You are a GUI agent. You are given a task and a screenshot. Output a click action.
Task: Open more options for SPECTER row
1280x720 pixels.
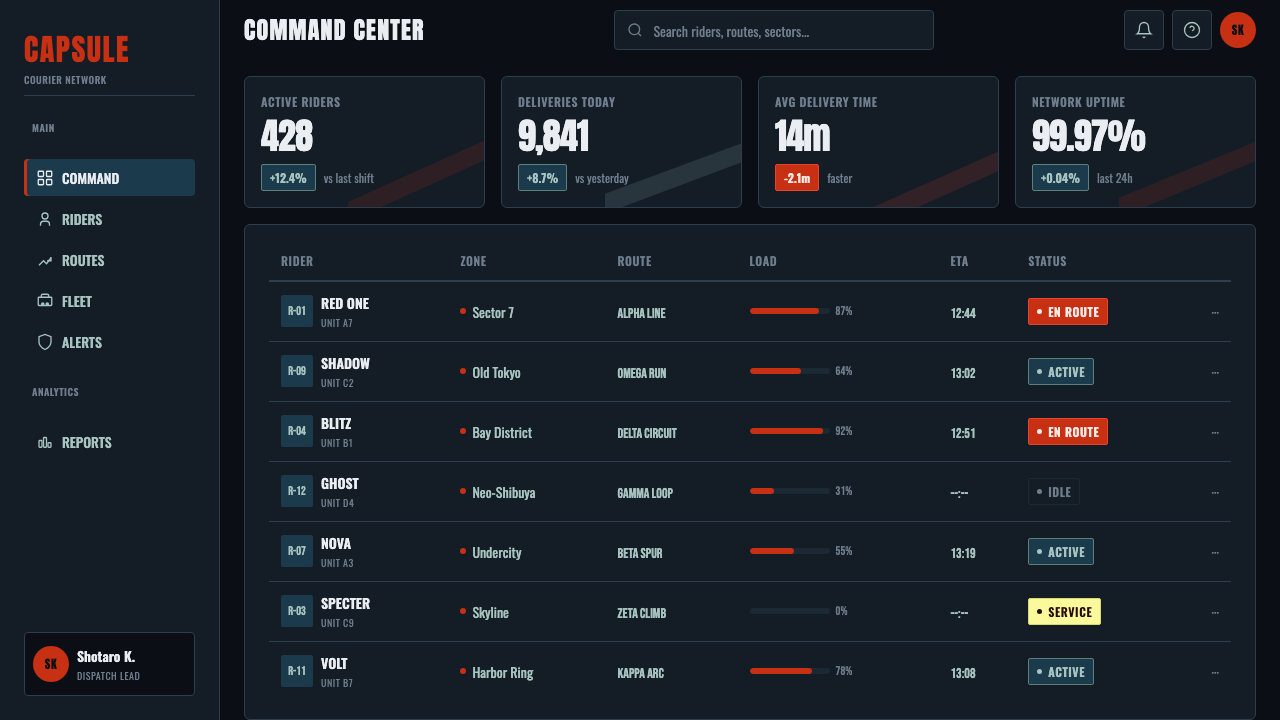[1215, 612]
